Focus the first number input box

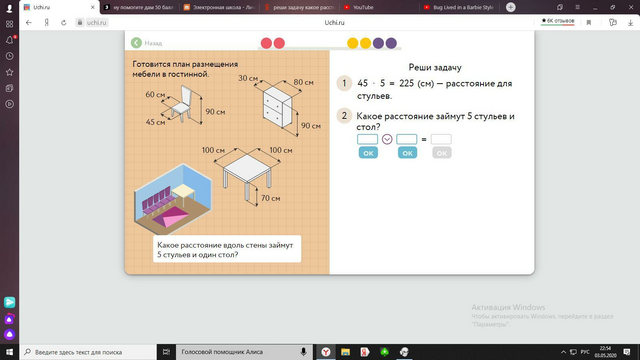pyautogui.click(x=367, y=139)
